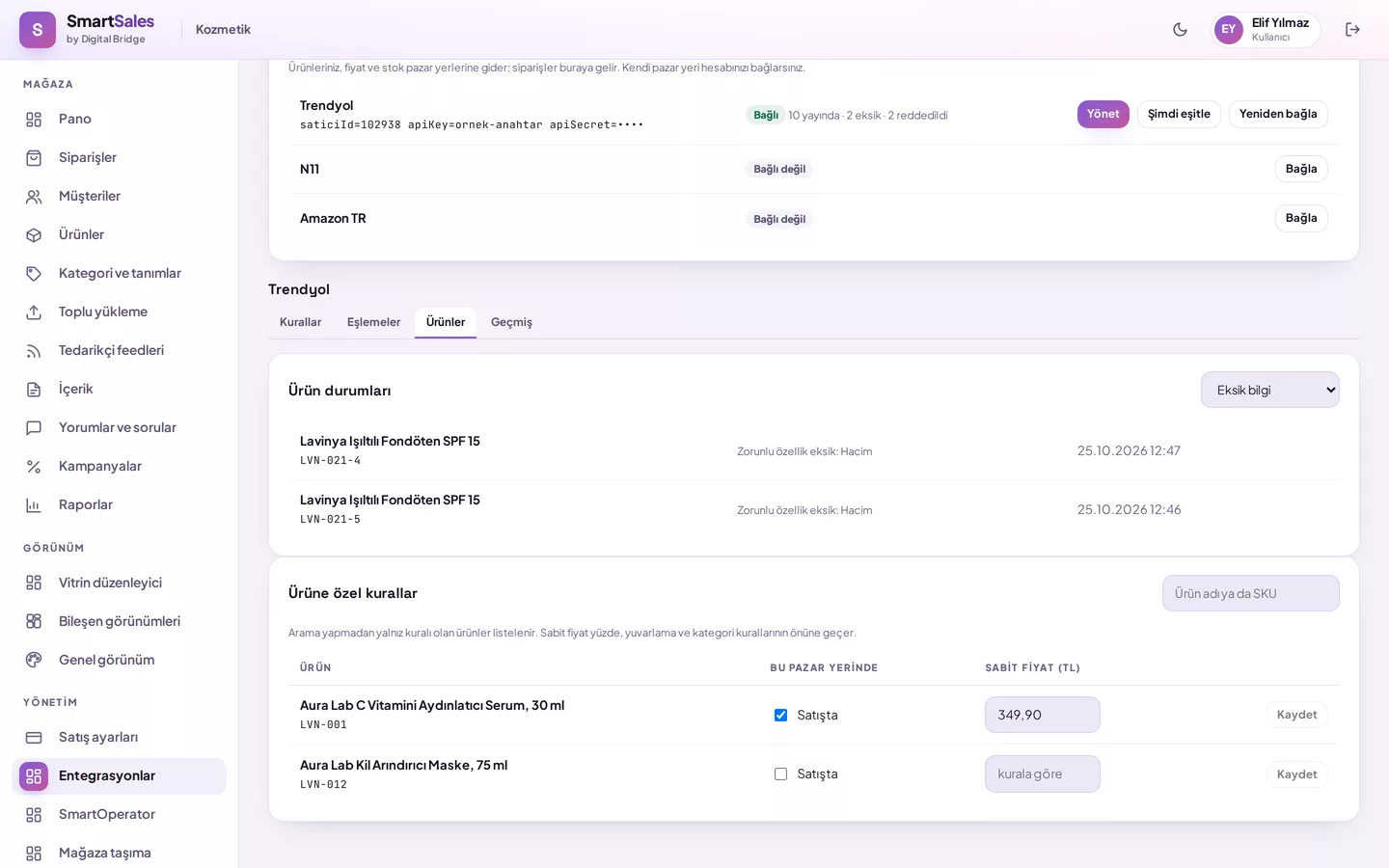Save rule for LVN-001 with Kaydet
Viewport: 1389px width, 868px height.
[x=1296, y=715]
